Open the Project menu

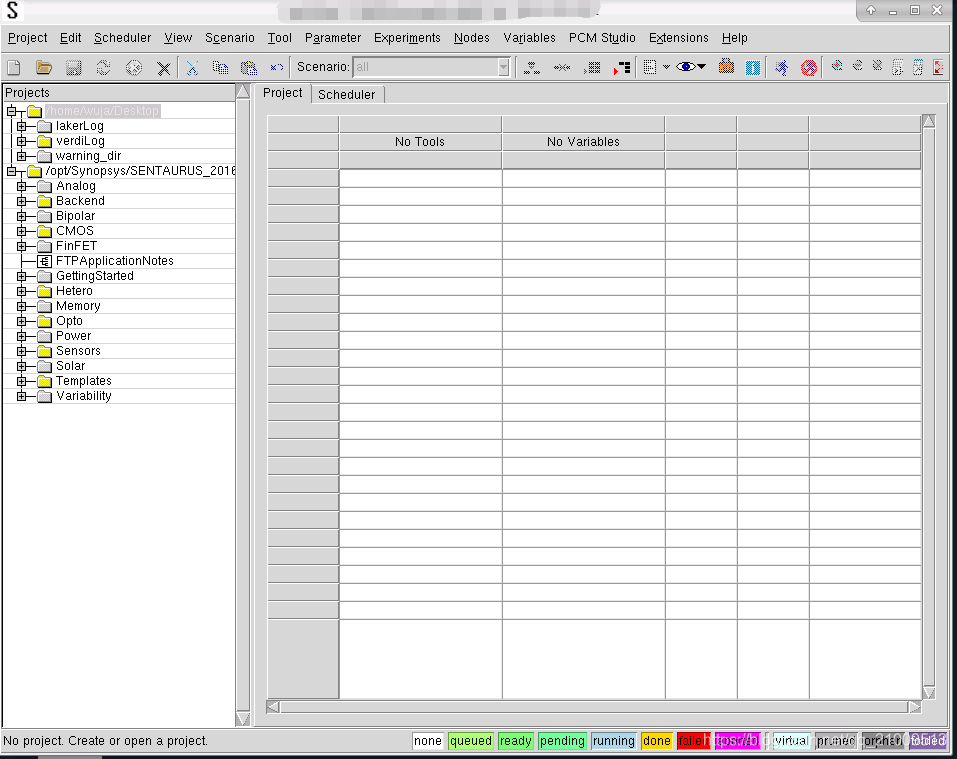click(x=27, y=38)
